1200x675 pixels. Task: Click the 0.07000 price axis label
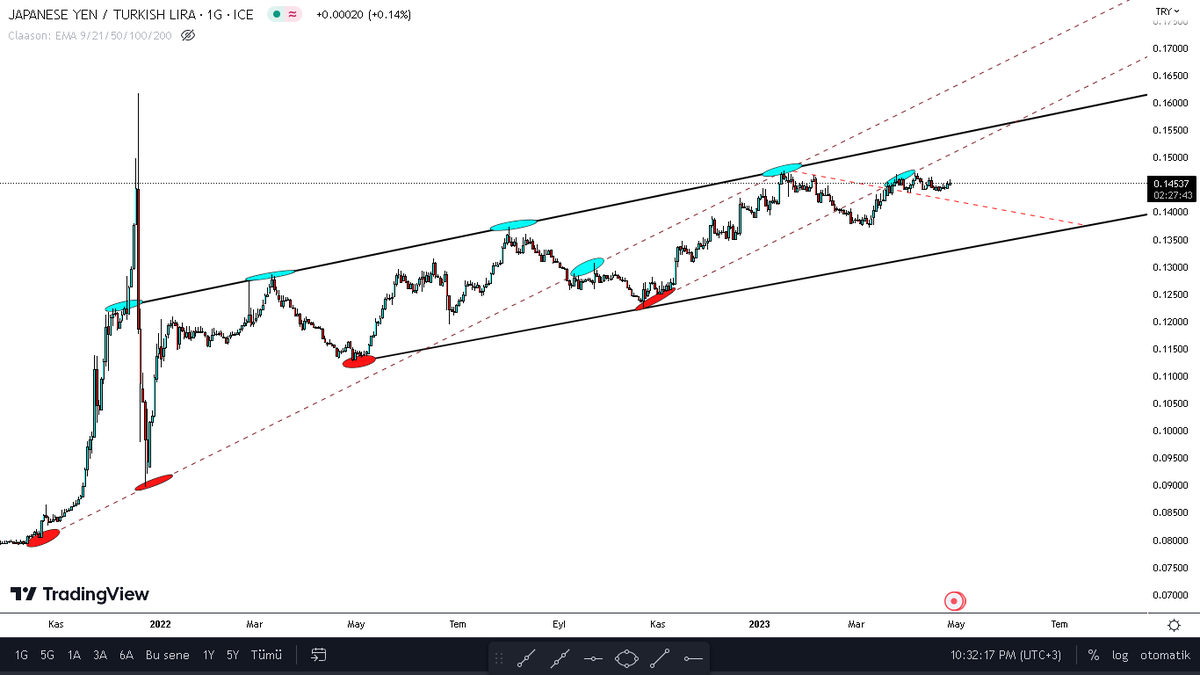pyautogui.click(x=1170, y=595)
